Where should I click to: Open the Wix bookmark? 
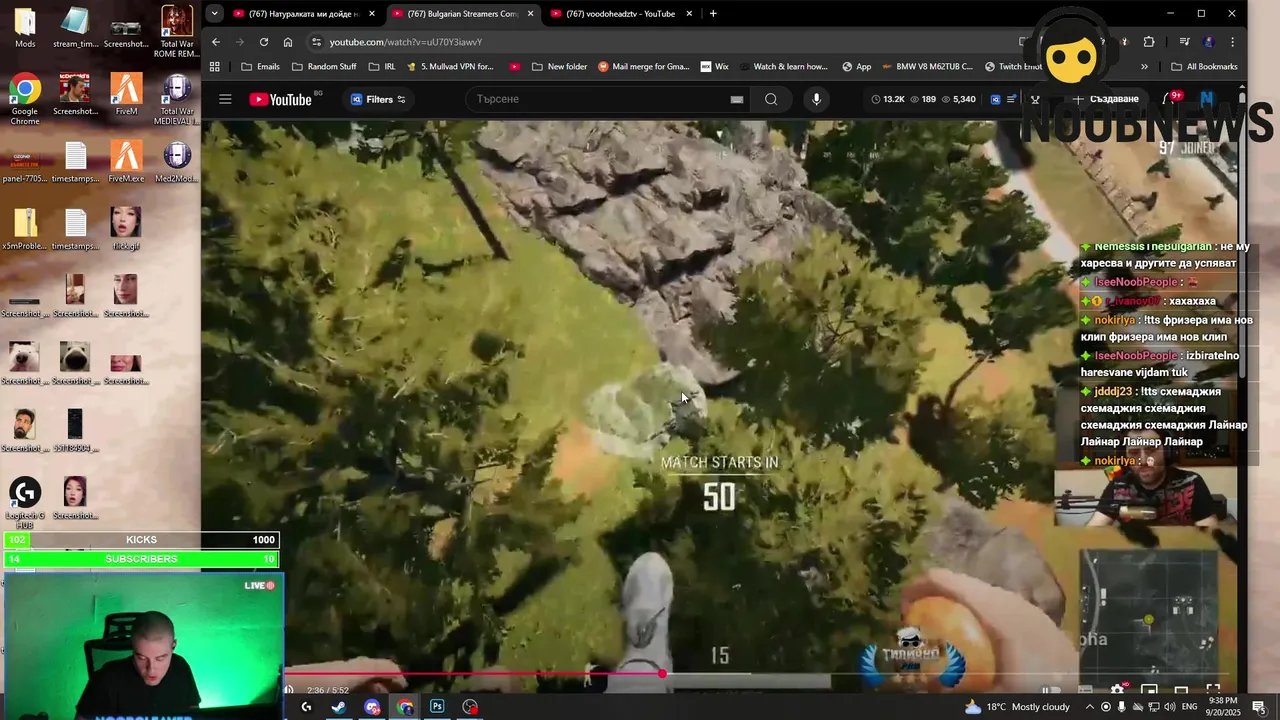[x=714, y=67]
